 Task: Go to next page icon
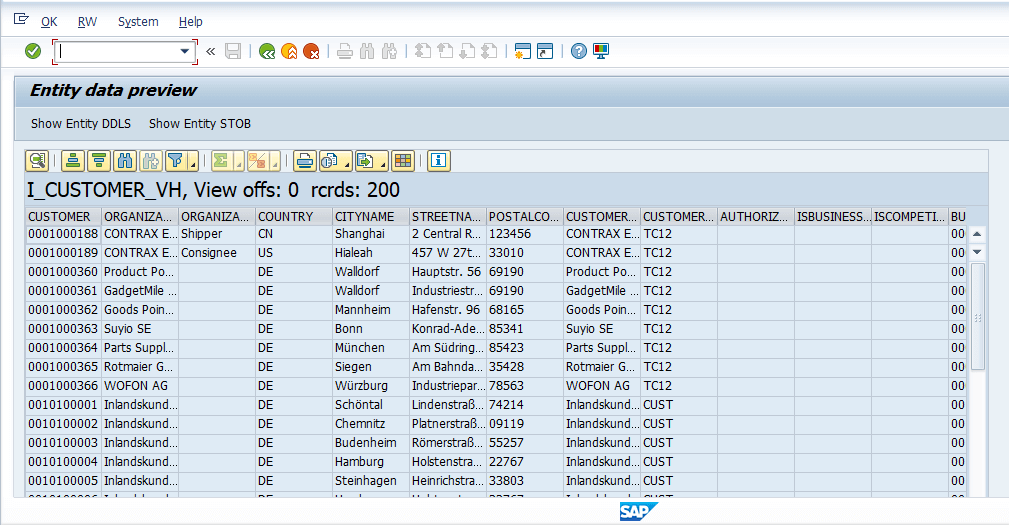(467, 51)
